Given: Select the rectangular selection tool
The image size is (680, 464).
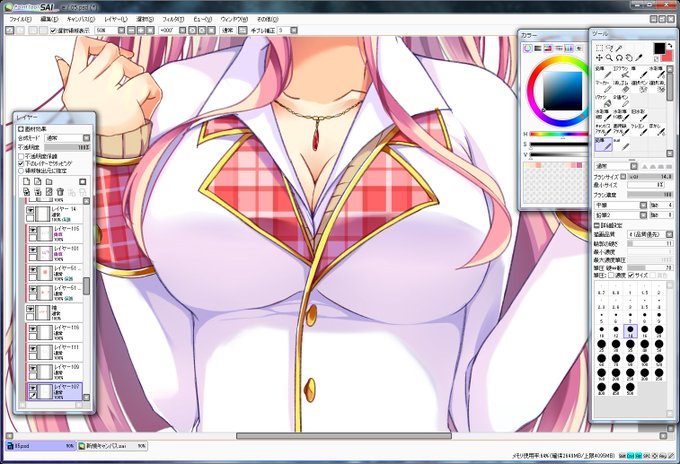Looking at the screenshot, I should (599, 48).
